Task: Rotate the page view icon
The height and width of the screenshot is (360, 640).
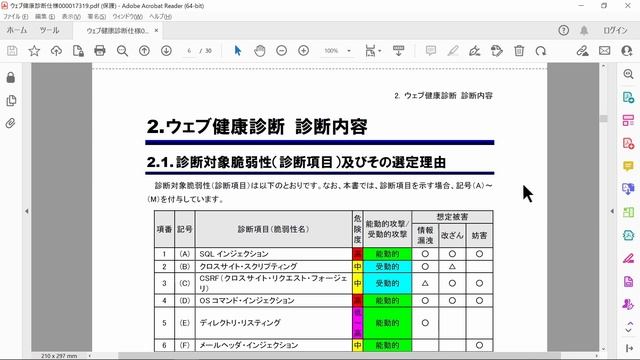Action: coord(541,51)
